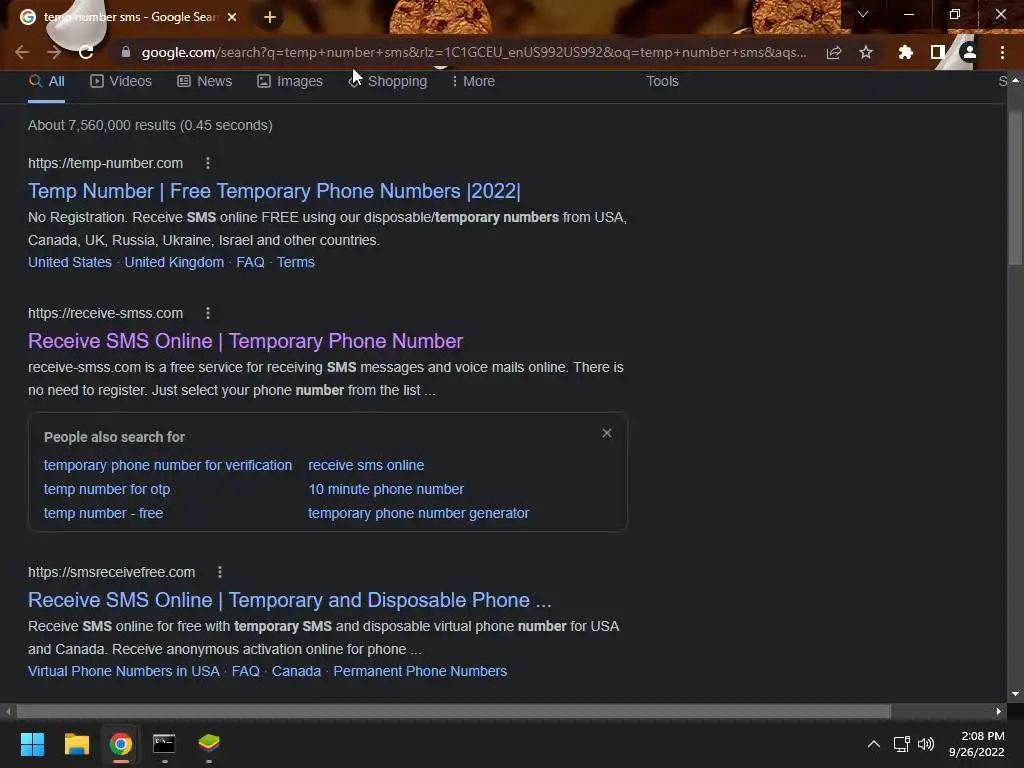Open Chrome's three-dot menu

coord(1002,52)
